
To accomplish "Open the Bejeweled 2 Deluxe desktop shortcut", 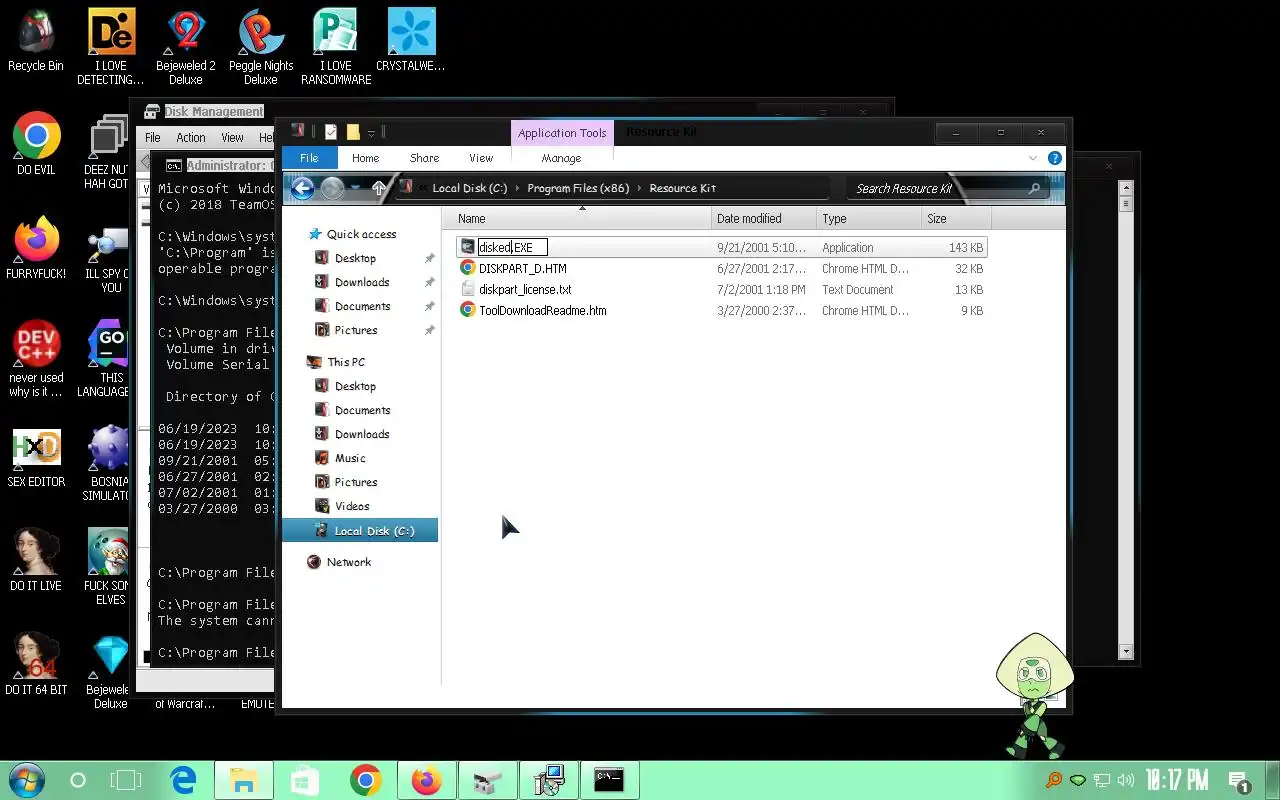I will [x=186, y=46].
